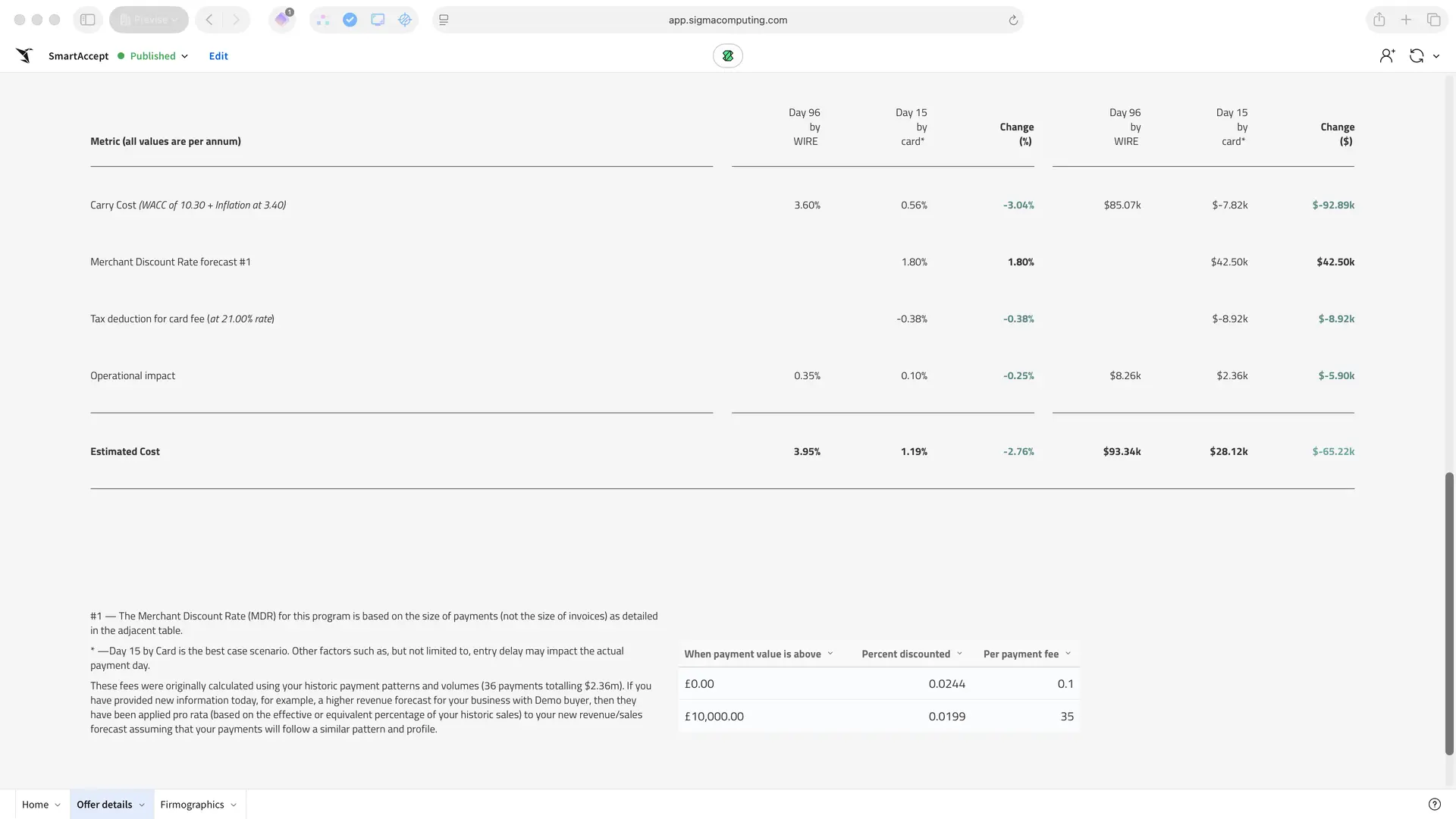Expand Per payment fee column menu
1456x819 pixels.
1068,654
